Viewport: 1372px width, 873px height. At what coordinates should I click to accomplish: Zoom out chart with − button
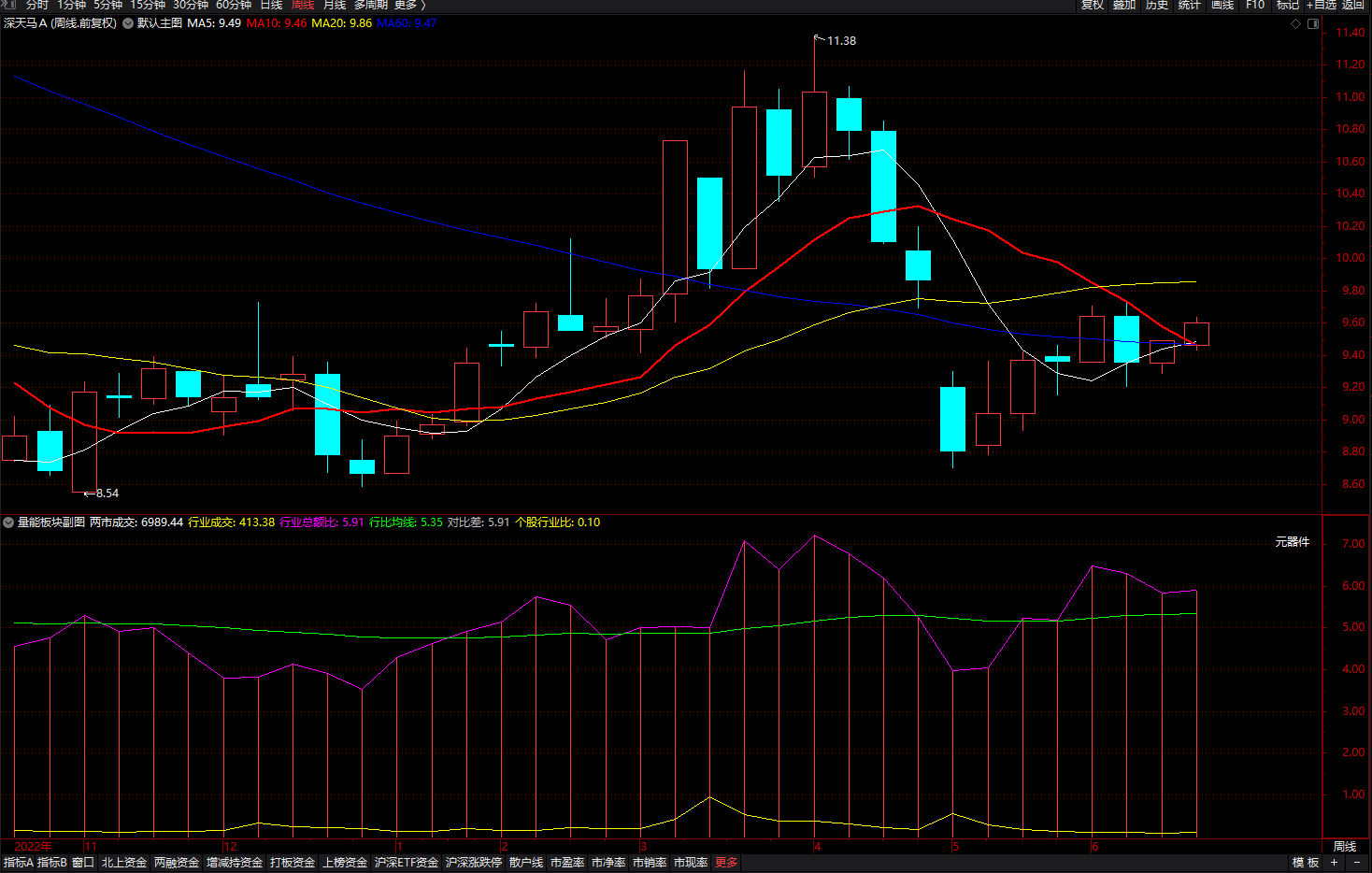(x=1357, y=863)
